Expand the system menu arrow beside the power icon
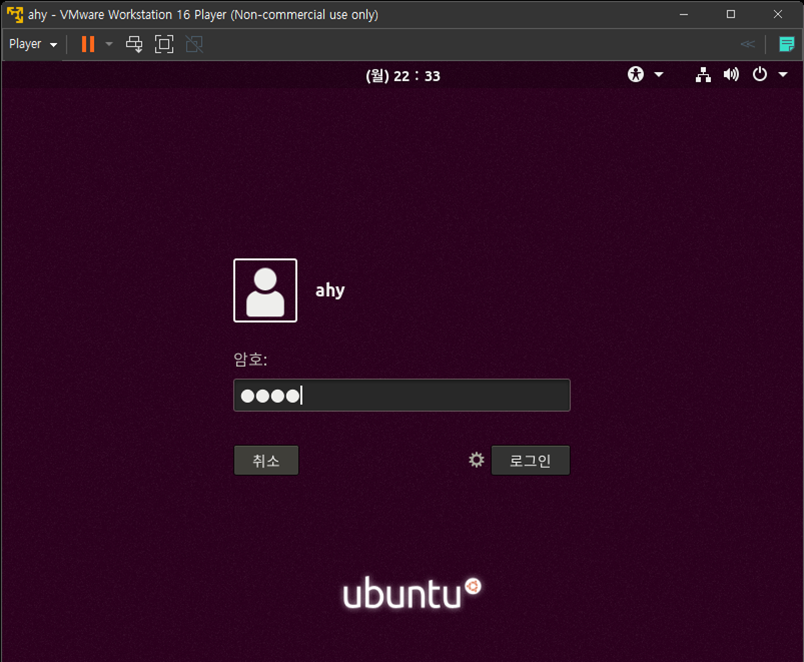804x662 pixels. click(x=783, y=75)
